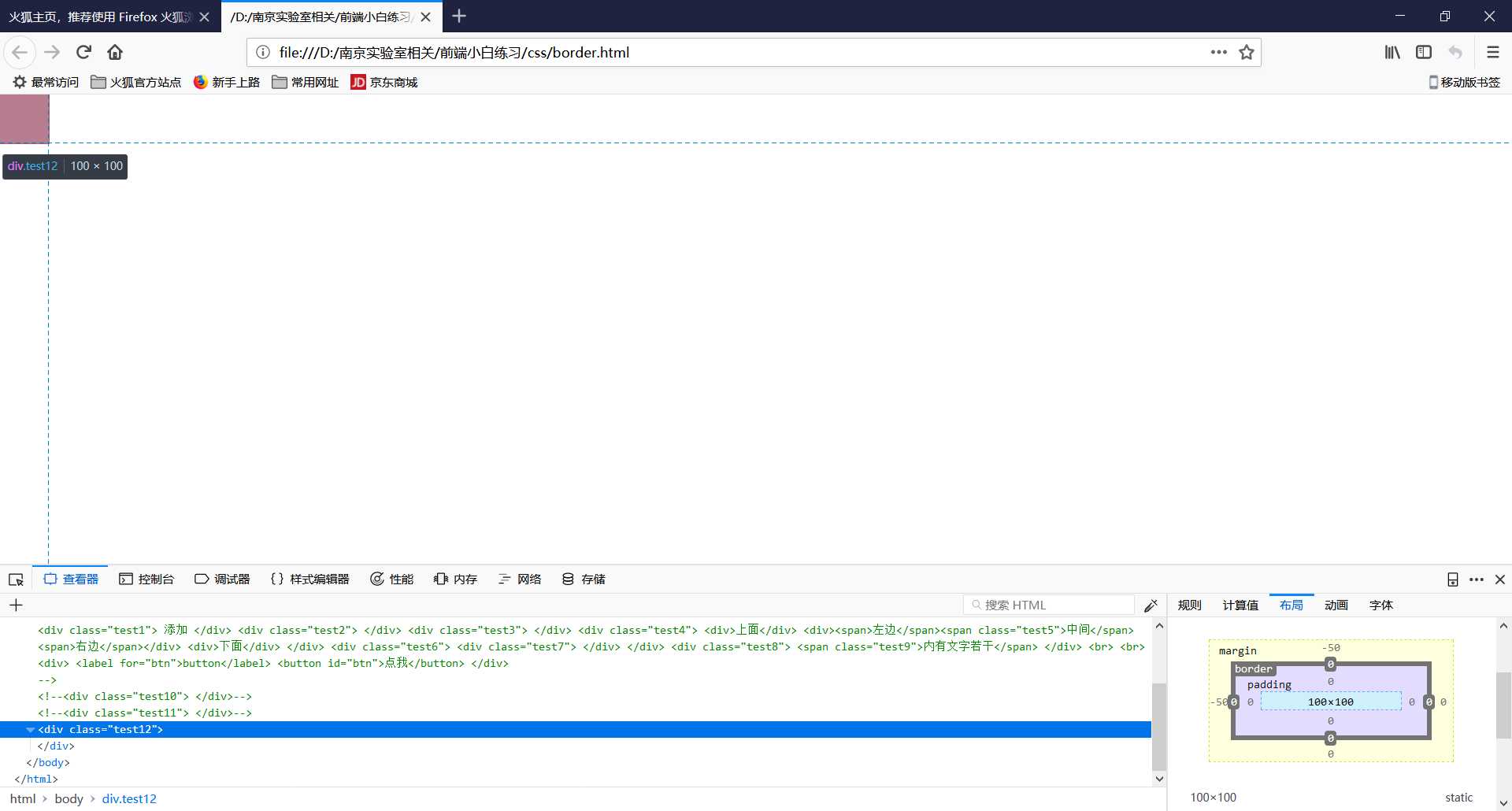Viewport: 1512px width, 811px height.
Task: Activate the element picker in devtools
Action: (x=16, y=580)
